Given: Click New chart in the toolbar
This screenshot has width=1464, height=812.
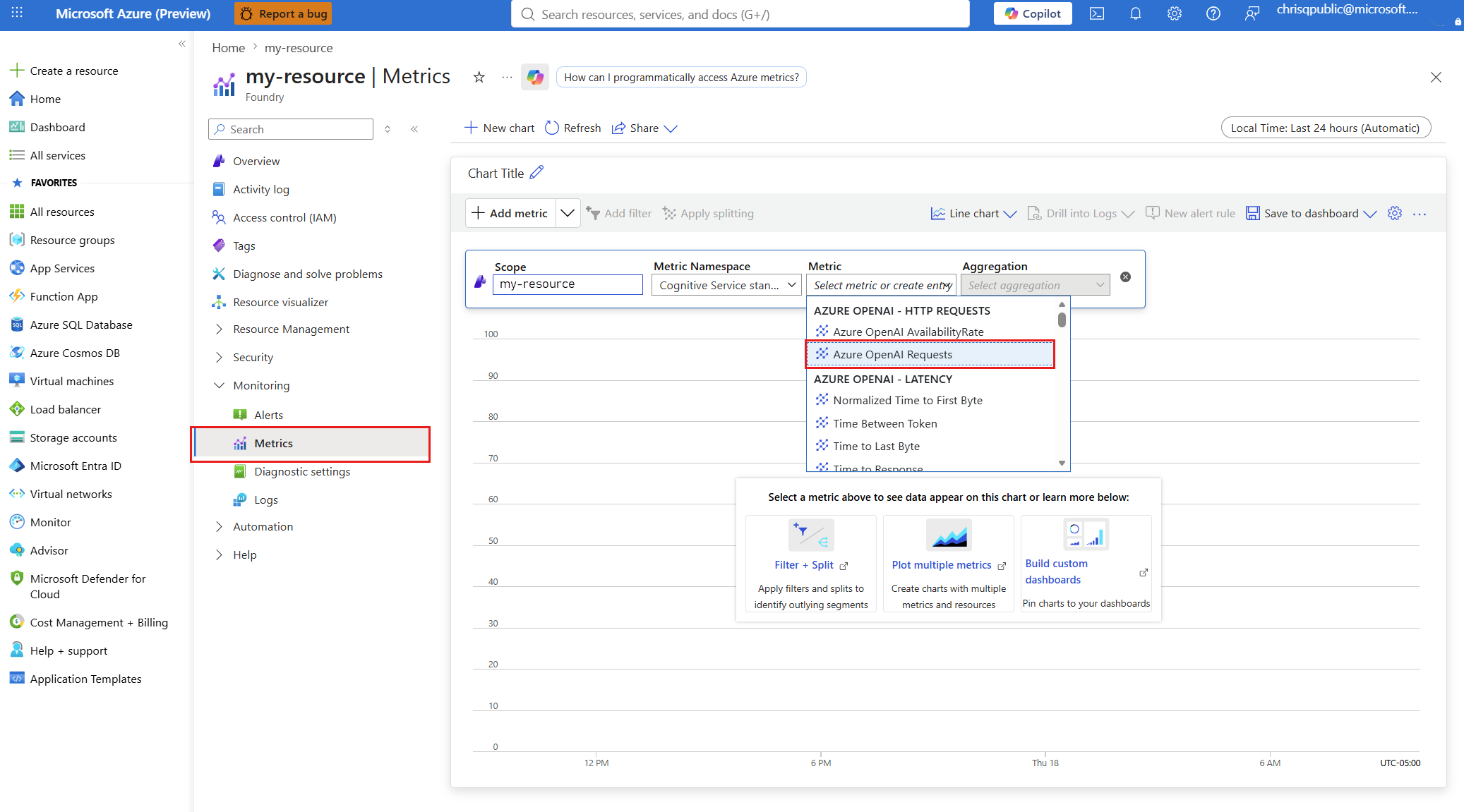Looking at the screenshot, I should [499, 128].
